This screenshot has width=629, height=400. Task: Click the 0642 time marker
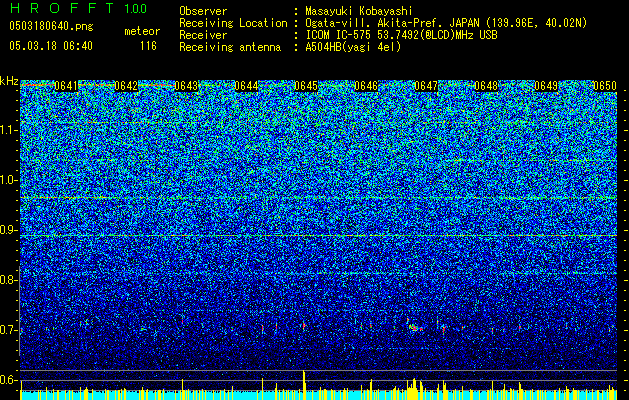[126, 86]
